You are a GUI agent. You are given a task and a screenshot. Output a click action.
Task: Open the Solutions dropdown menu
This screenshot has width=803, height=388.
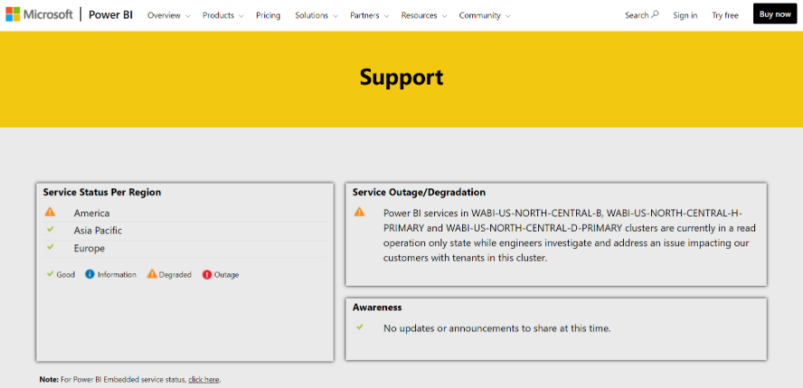[x=316, y=15]
